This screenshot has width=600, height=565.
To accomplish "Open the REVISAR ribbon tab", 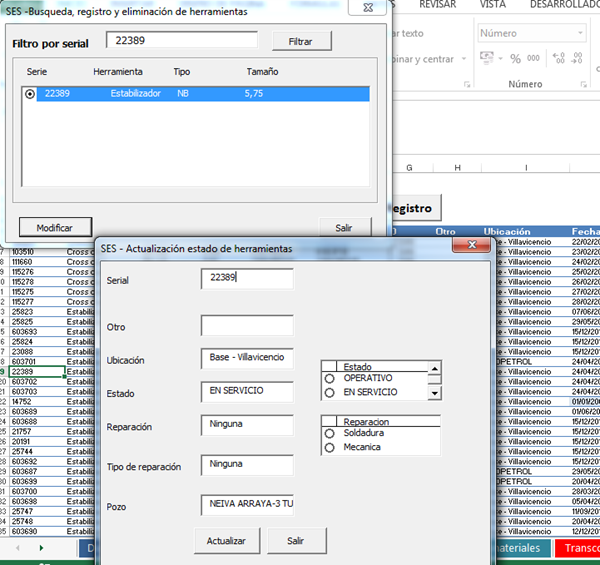I will tap(437, 5).
